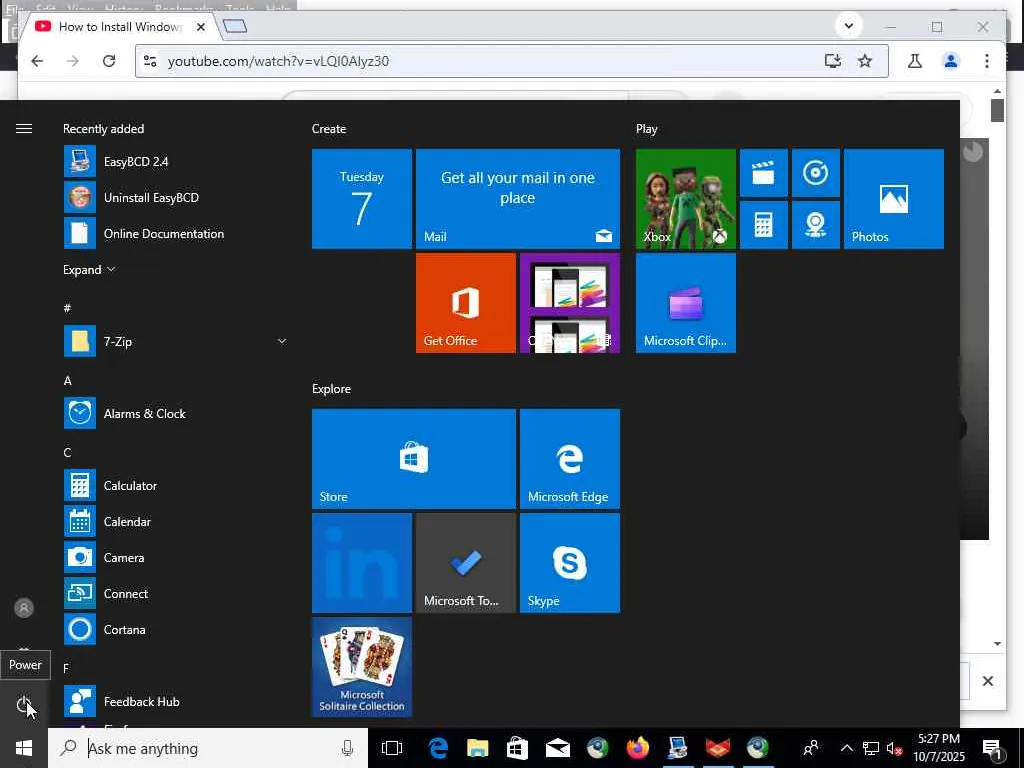Viewport: 1024px width, 768px height.
Task: Click Chrome's back arrow
Action: pyautogui.click(x=37, y=61)
